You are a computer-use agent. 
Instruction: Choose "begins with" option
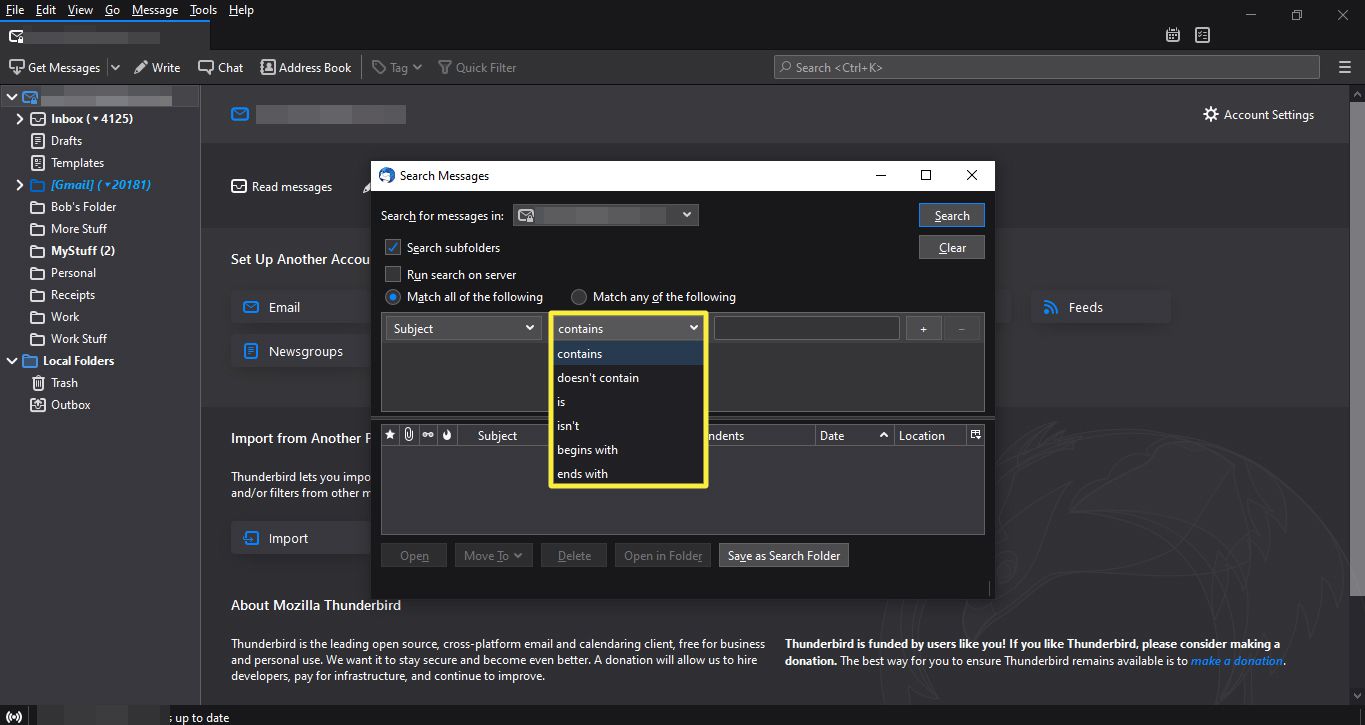(x=628, y=450)
